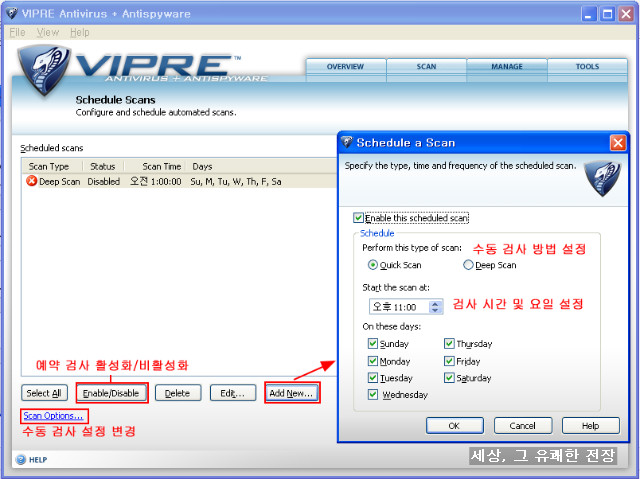Viewport: 640px width, 479px height.
Task: Close the Schedule a Scan dialog
Action: coord(618,143)
